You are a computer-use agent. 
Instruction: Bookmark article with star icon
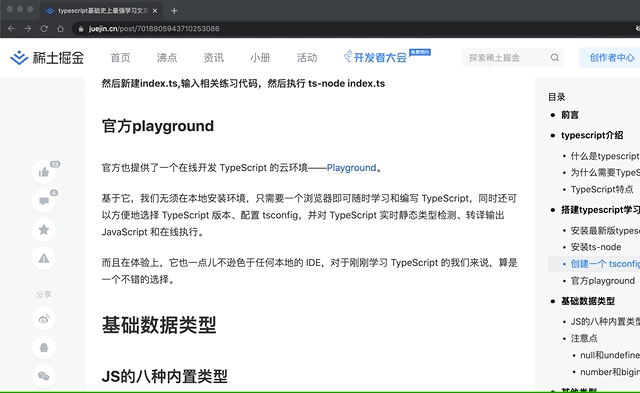point(44,229)
